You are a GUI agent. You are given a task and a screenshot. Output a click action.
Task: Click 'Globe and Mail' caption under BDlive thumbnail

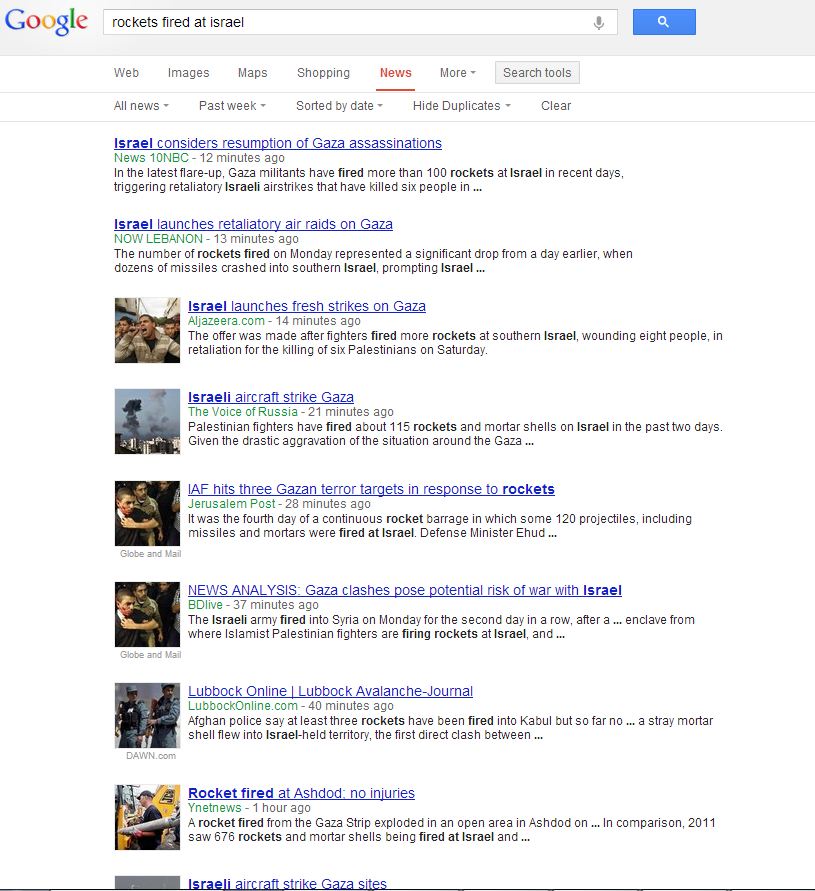pyautogui.click(x=151, y=655)
